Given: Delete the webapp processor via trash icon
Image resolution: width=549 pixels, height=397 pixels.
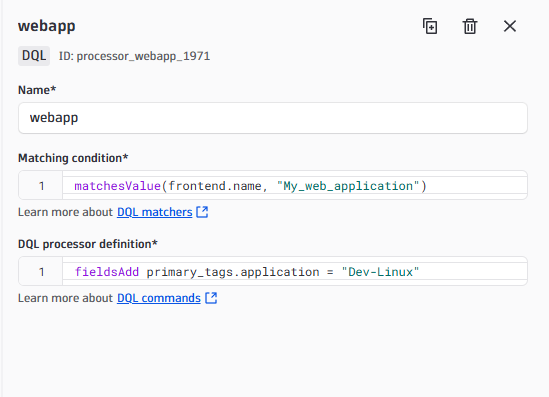Looking at the screenshot, I should 470,26.
